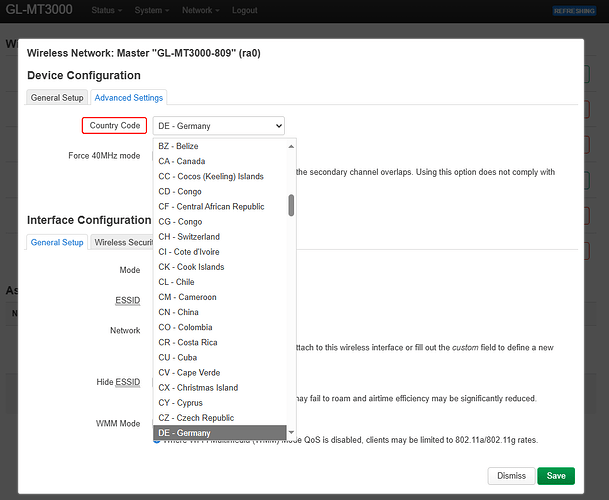Click the GL-MT3000 router brand logo
The height and width of the screenshot is (500, 609).
(x=40, y=10)
